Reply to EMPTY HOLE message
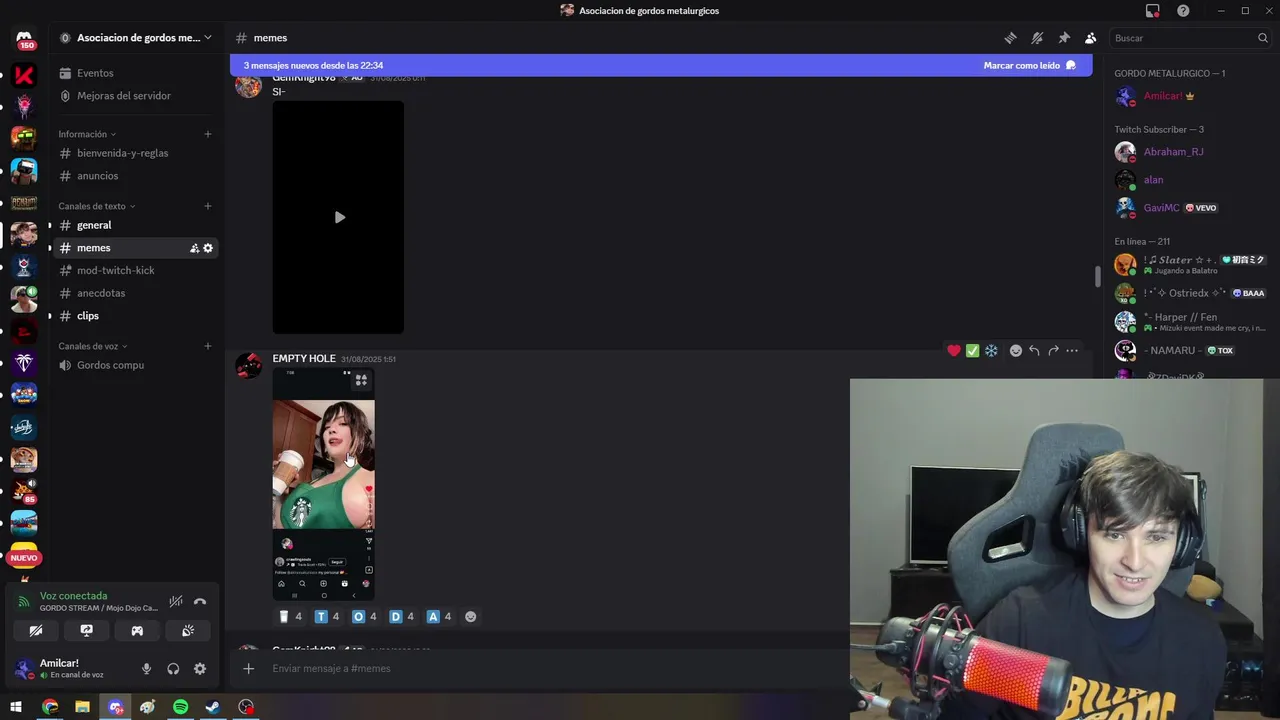Image resolution: width=1280 pixels, height=720 pixels. 1034,351
